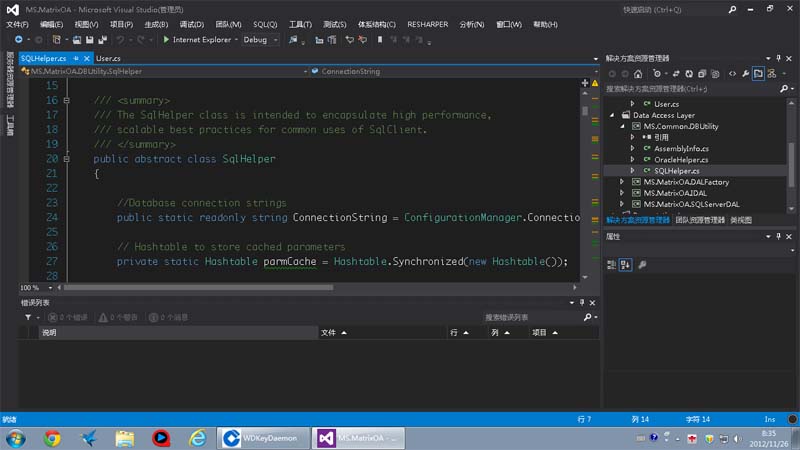Collapse the Data Access Layer folder
This screenshot has width=800, height=450.
tap(612, 115)
